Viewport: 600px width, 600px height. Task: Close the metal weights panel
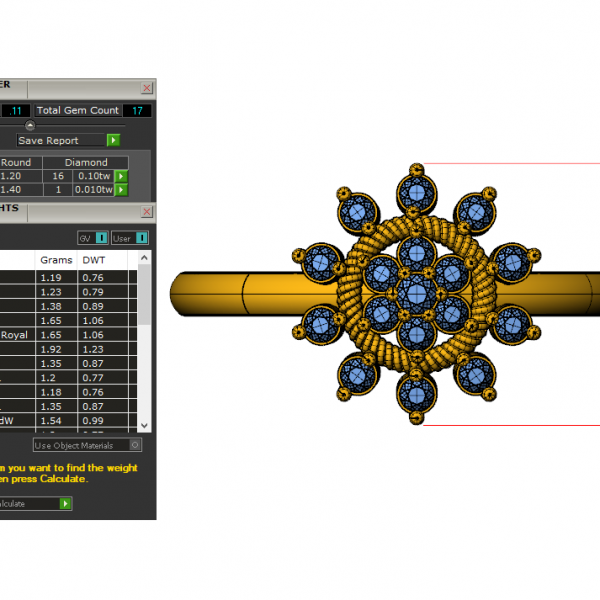click(147, 212)
